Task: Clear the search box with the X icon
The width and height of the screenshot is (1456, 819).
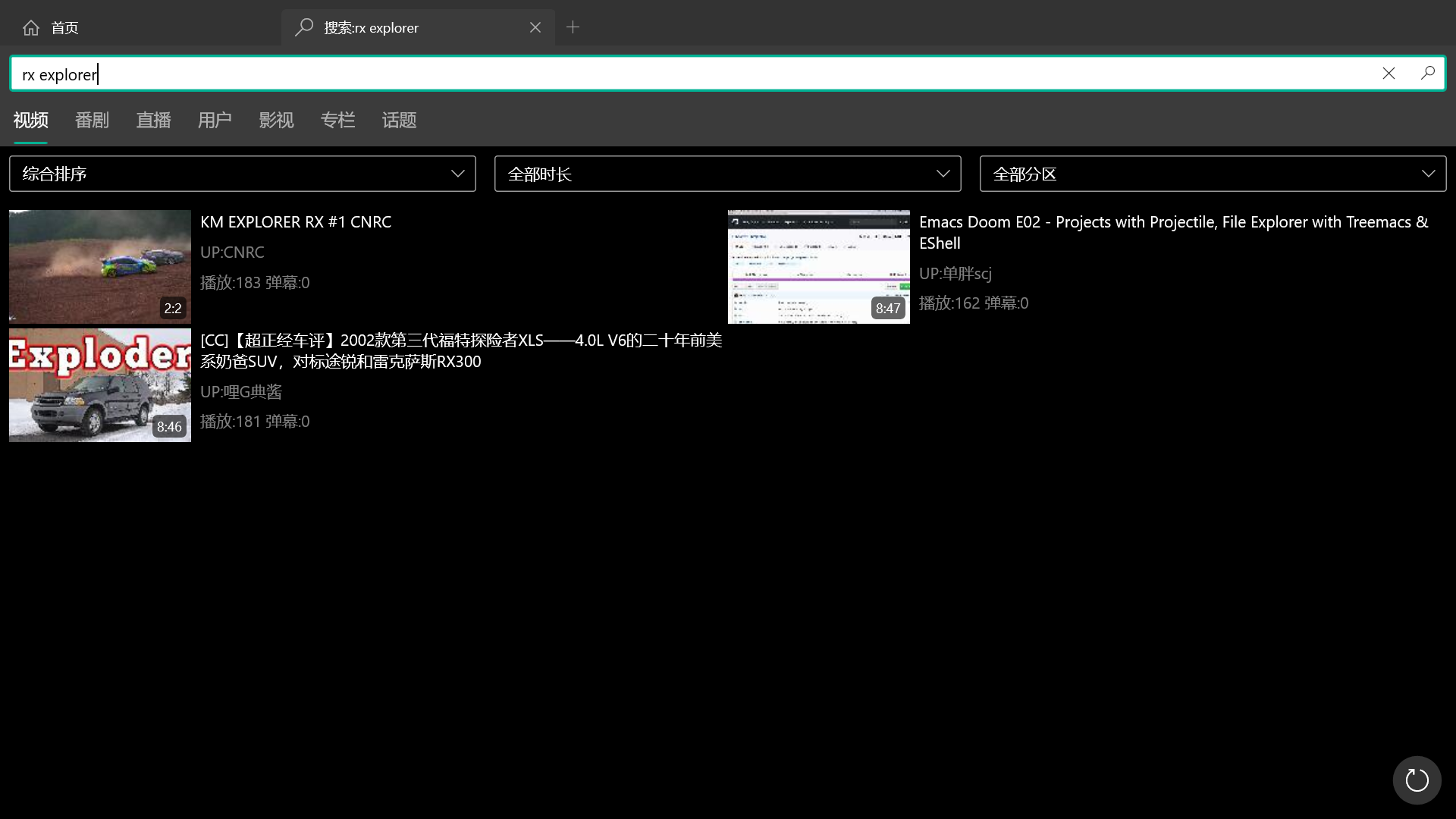Action: [x=1389, y=73]
